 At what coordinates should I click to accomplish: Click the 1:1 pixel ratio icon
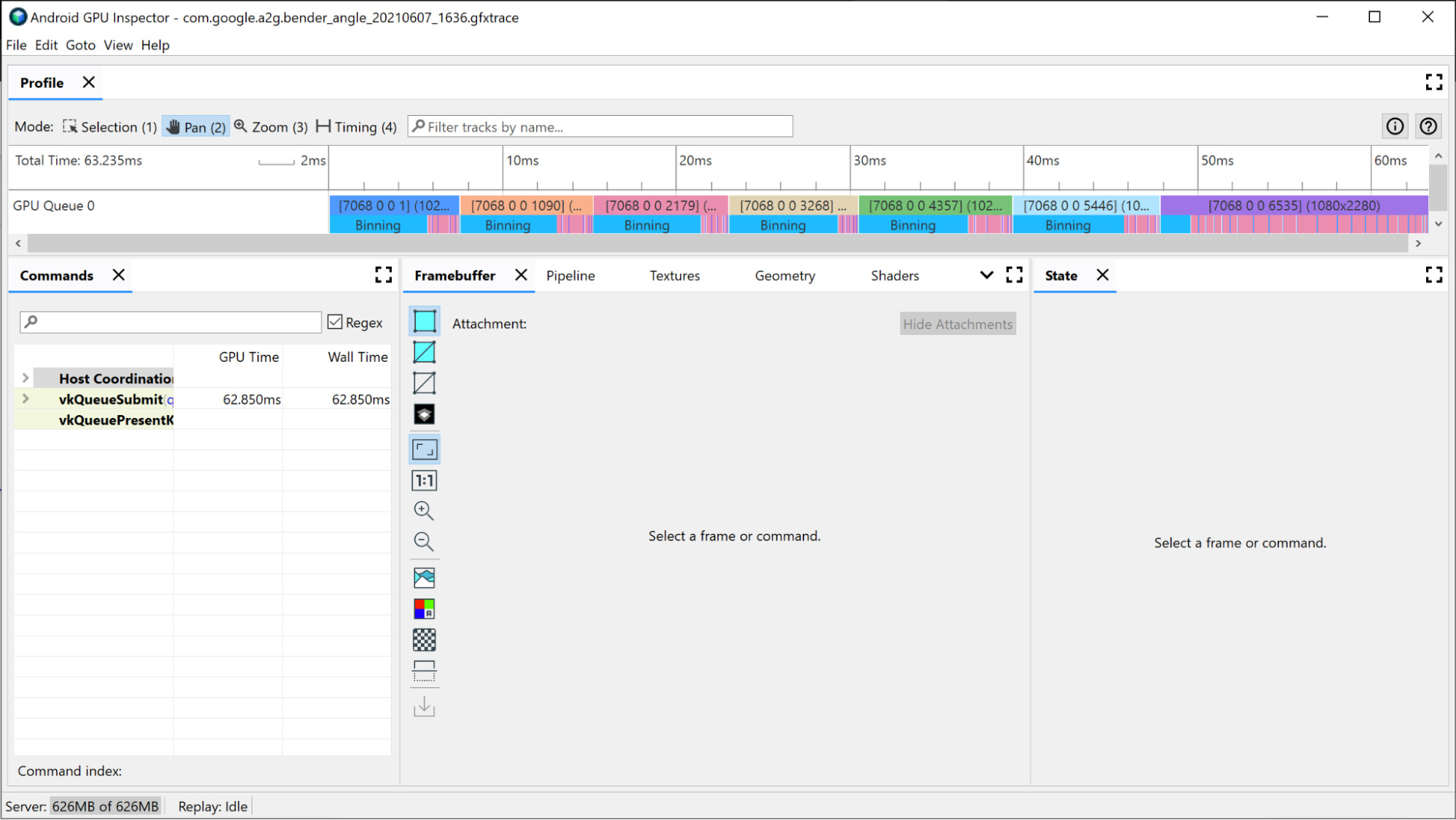(x=424, y=481)
